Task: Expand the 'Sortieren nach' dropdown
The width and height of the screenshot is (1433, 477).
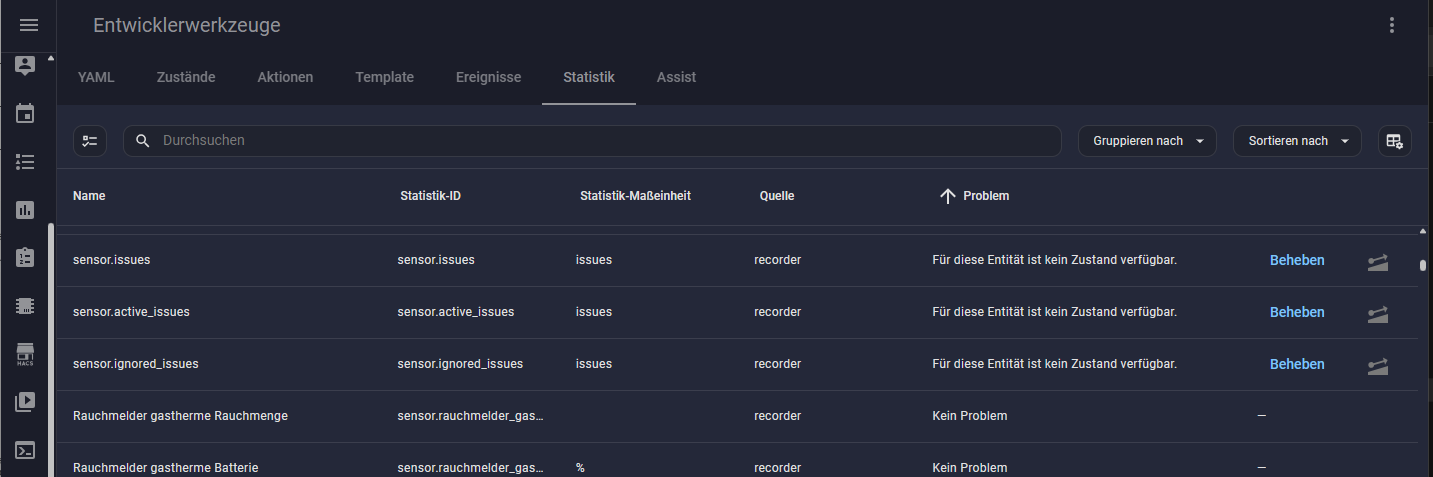Action: pyautogui.click(x=1297, y=141)
